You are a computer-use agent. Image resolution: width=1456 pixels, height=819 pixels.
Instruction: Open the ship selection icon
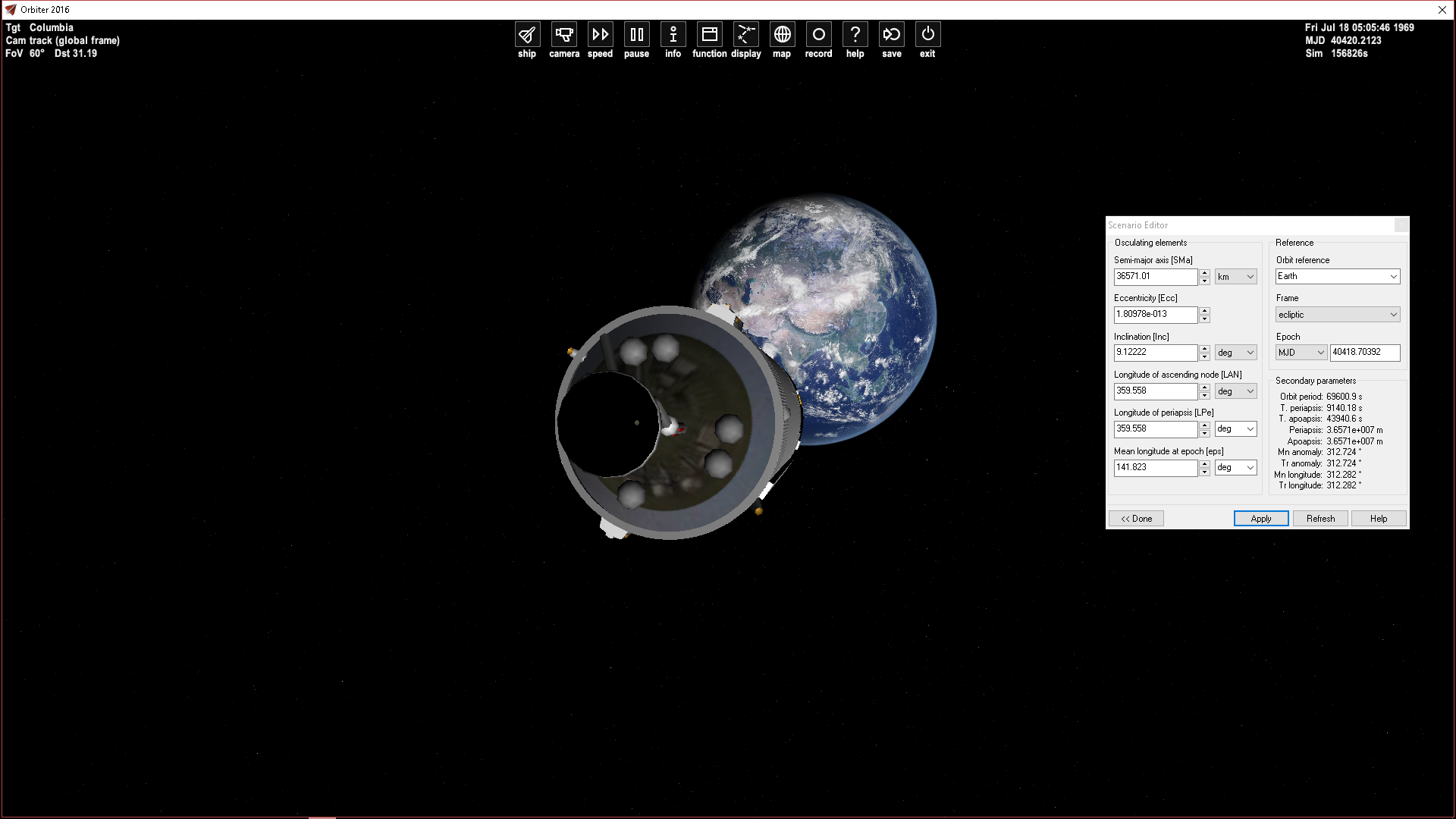coord(527,35)
